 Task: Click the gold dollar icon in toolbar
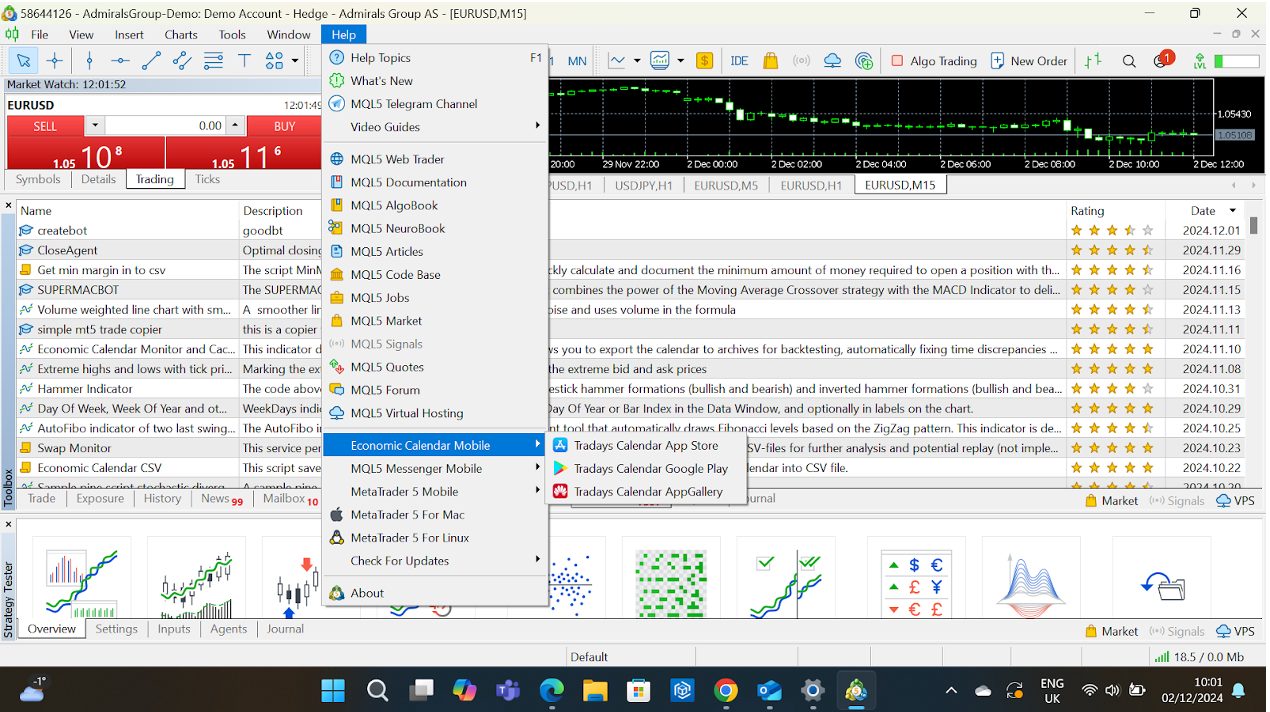[x=705, y=61]
